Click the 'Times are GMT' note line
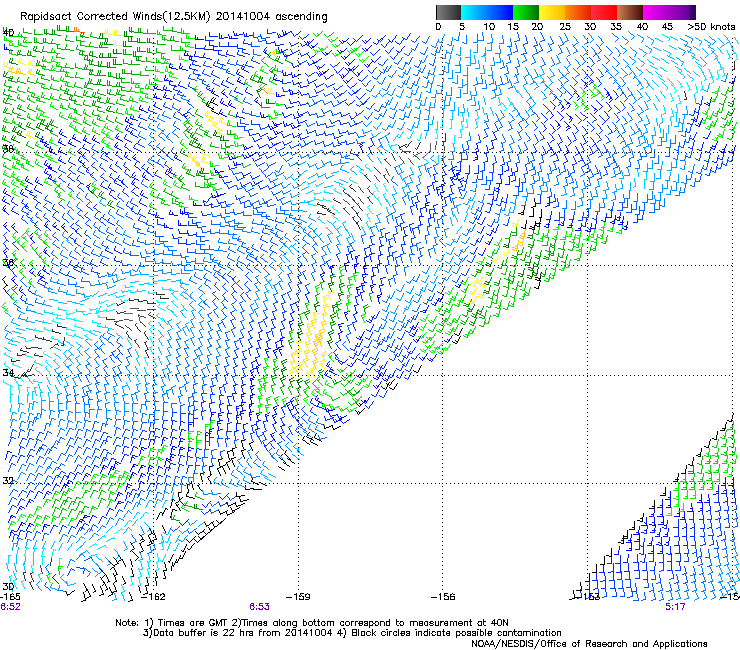This screenshot has width=740, height=650. click(312, 623)
